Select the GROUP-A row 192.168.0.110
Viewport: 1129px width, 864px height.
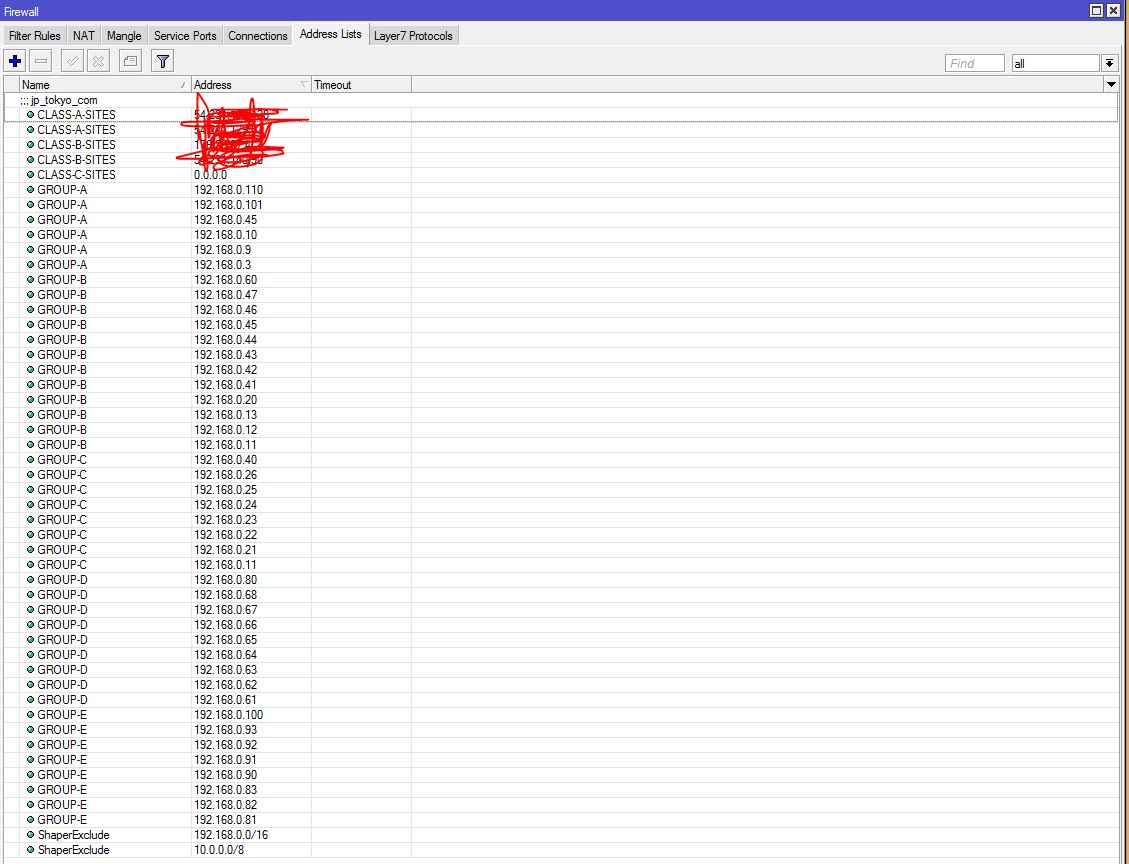(561, 190)
